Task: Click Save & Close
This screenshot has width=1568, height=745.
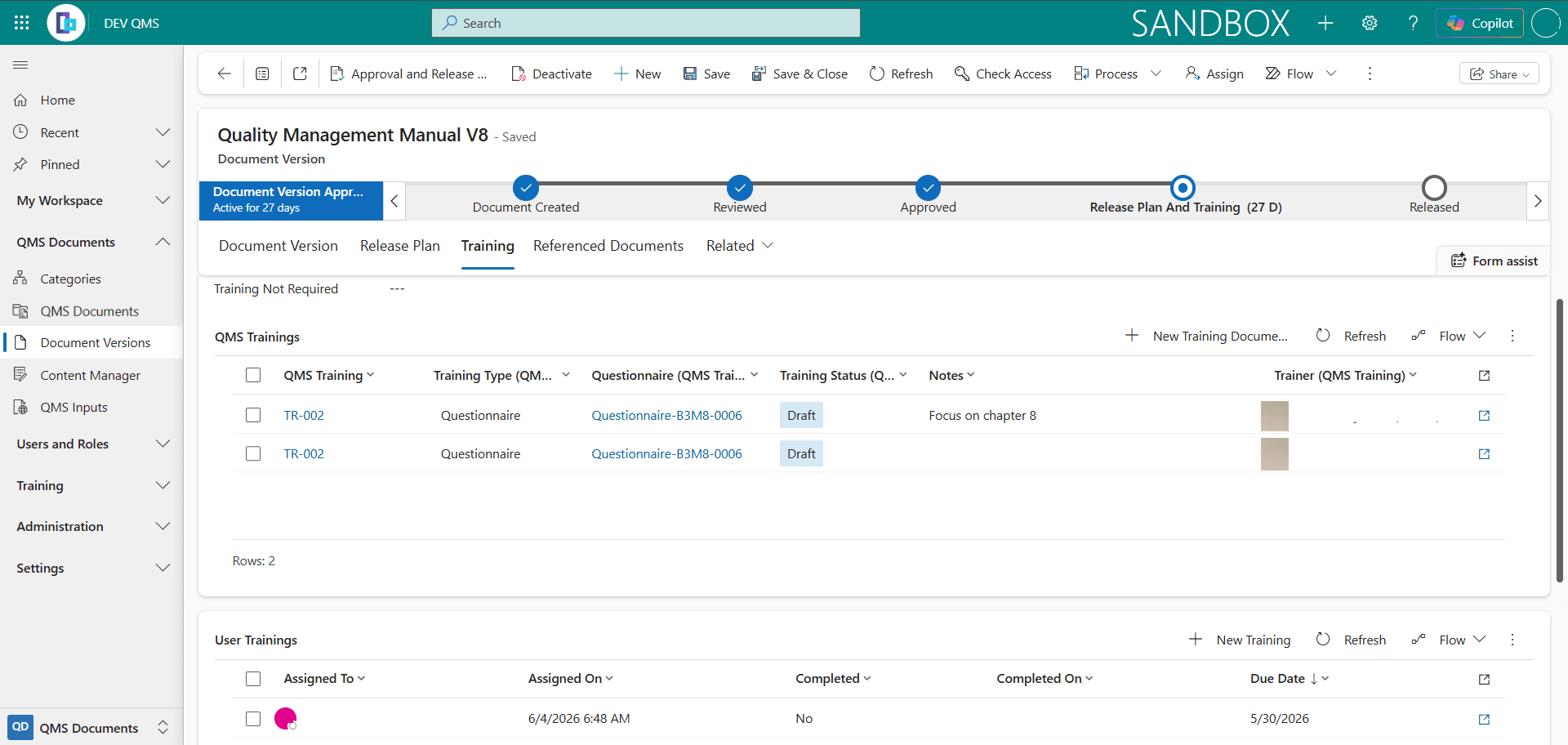Action: (x=800, y=74)
